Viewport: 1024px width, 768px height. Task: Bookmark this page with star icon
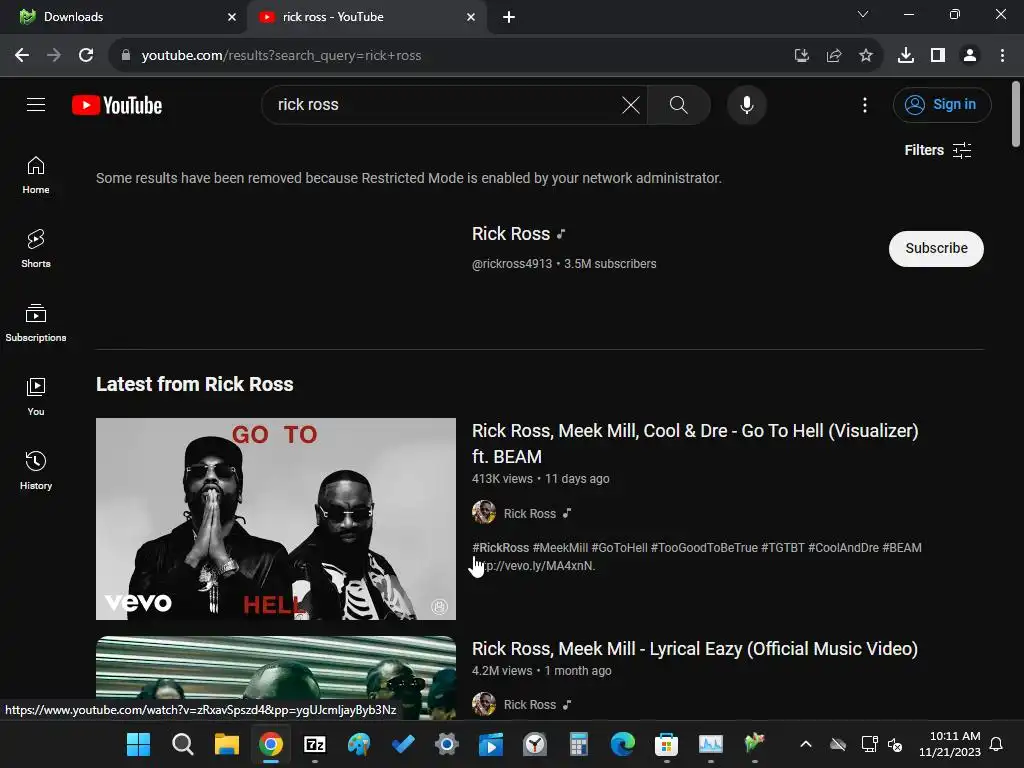pyautogui.click(x=866, y=55)
